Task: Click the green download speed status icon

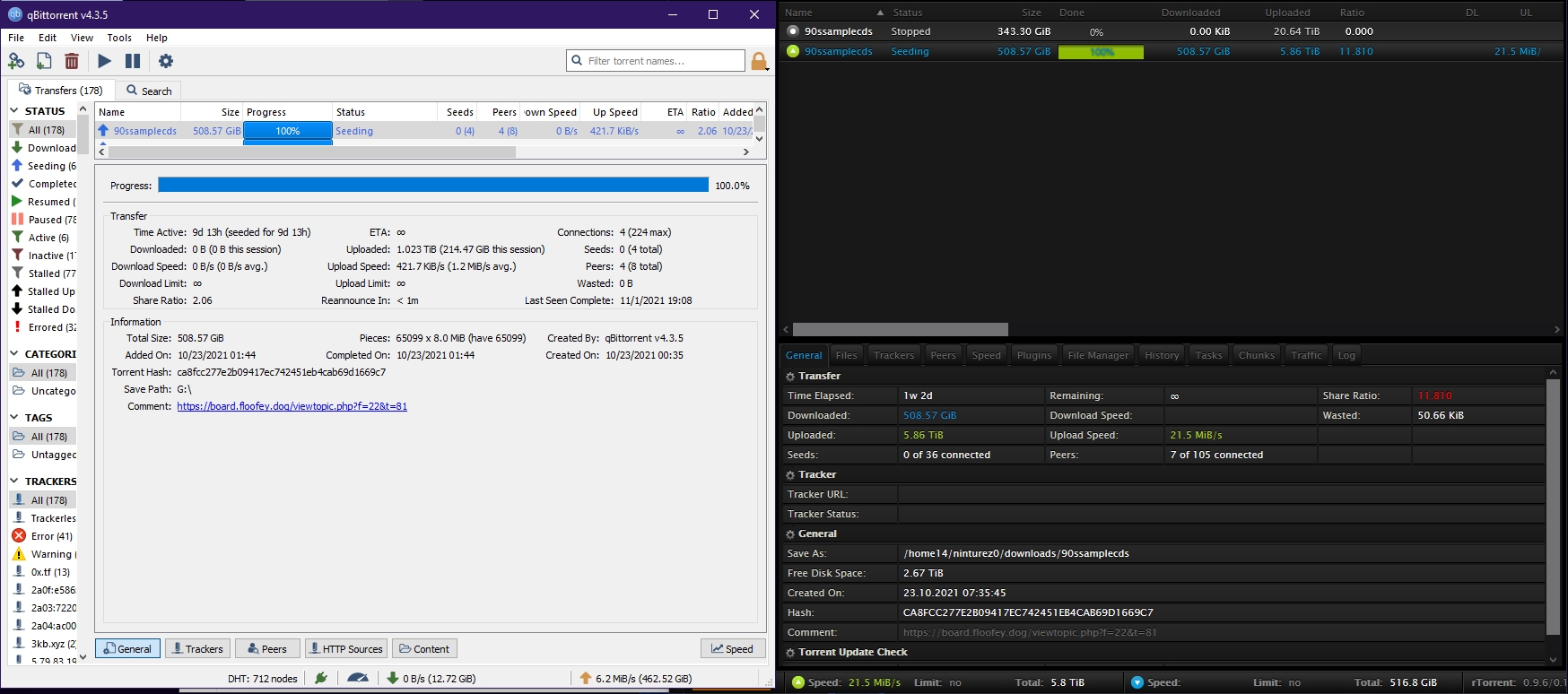Action: click(x=392, y=678)
